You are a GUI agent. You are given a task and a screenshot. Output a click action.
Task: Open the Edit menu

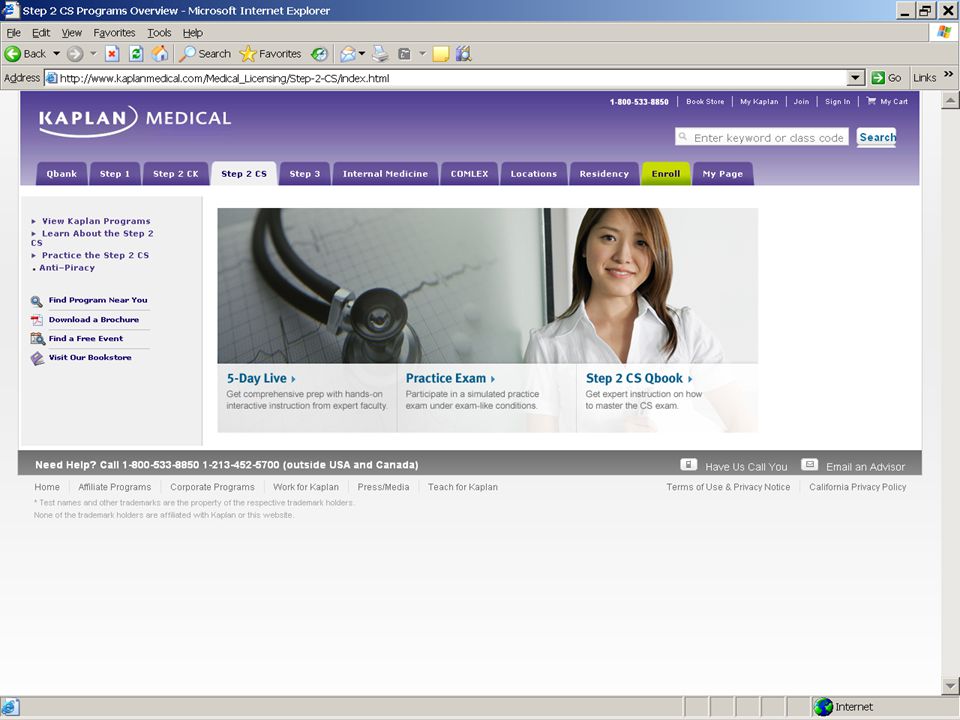tap(41, 33)
